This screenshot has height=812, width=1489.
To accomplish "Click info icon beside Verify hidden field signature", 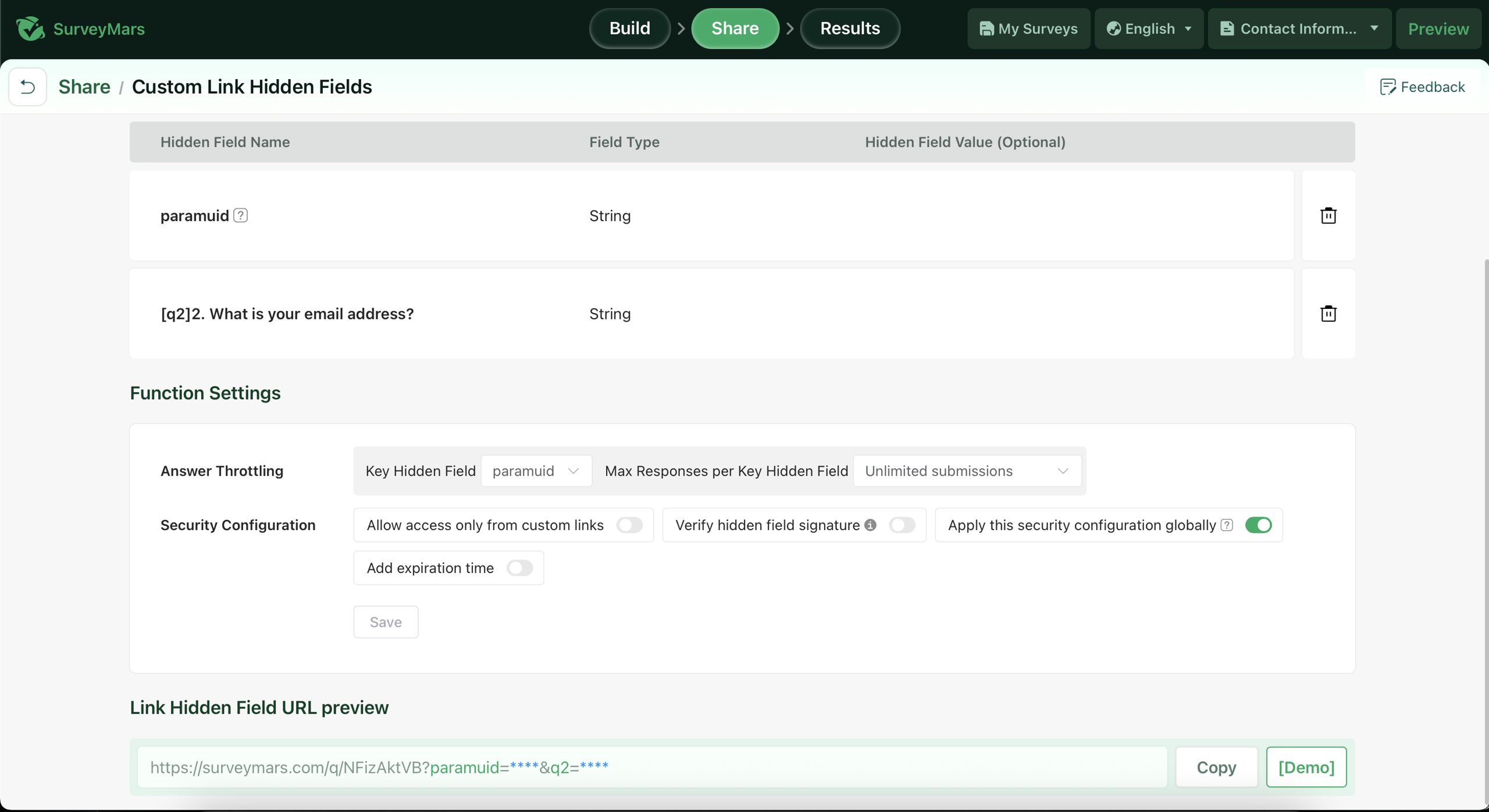I will 870,525.
